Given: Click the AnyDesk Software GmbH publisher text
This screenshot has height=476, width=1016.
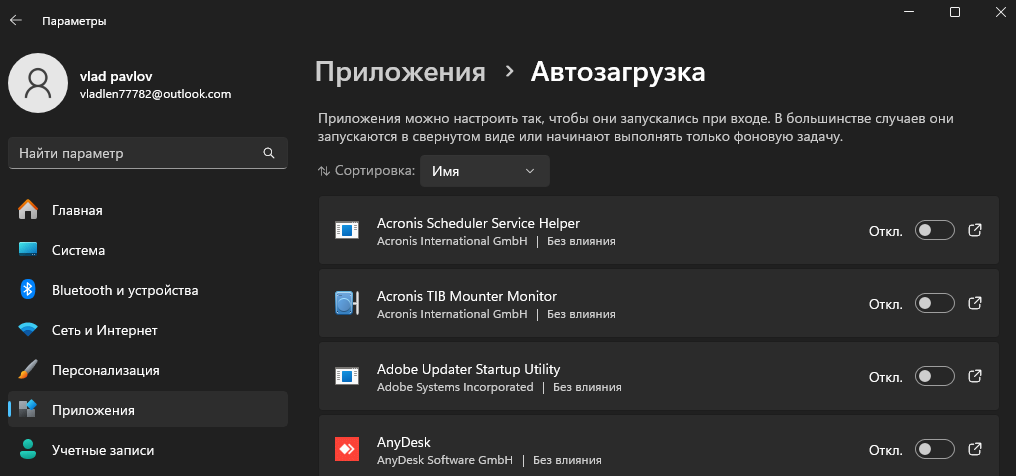Looking at the screenshot, I should pos(444,460).
